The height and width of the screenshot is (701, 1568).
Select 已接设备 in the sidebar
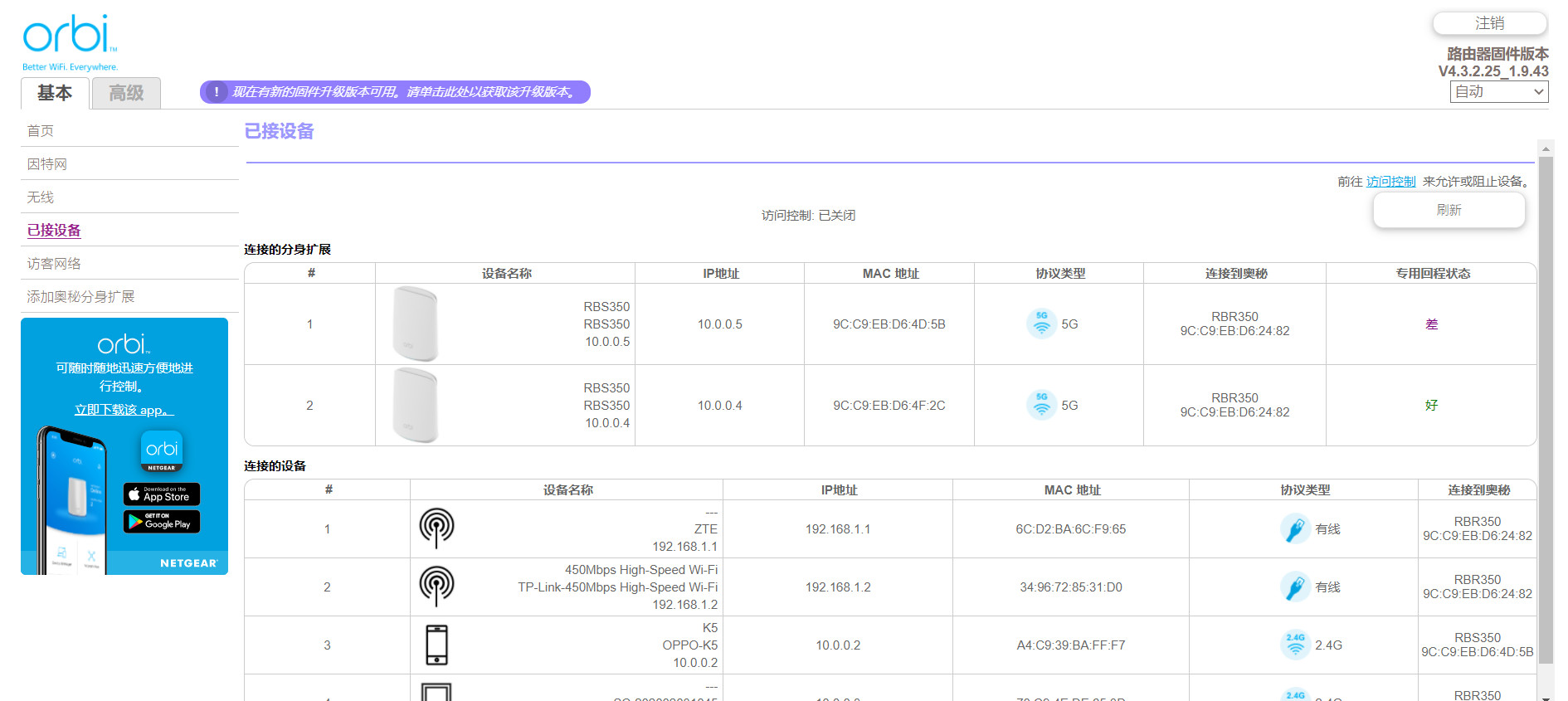coord(54,231)
